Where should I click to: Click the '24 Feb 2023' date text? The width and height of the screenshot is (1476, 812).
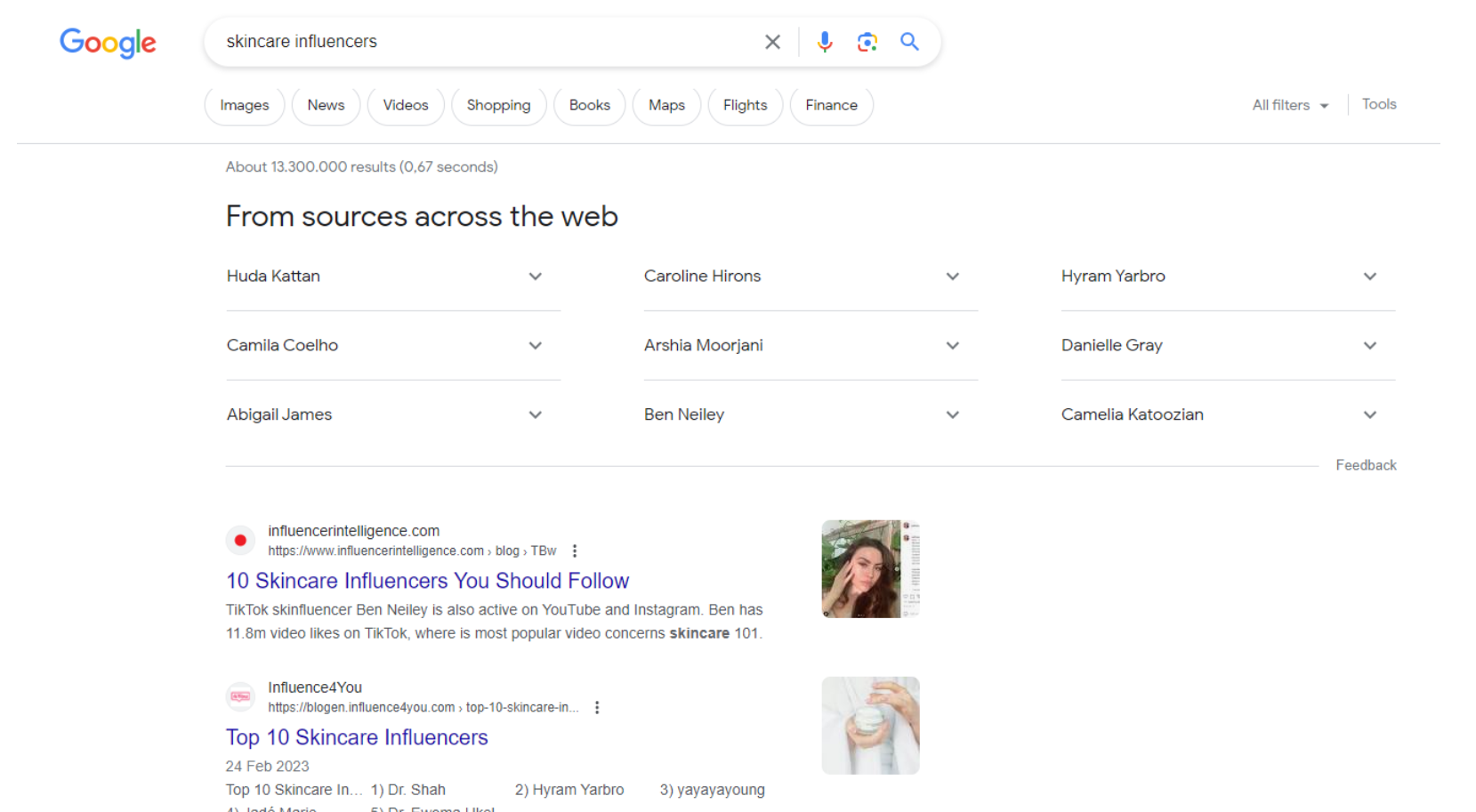pos(267,767)
